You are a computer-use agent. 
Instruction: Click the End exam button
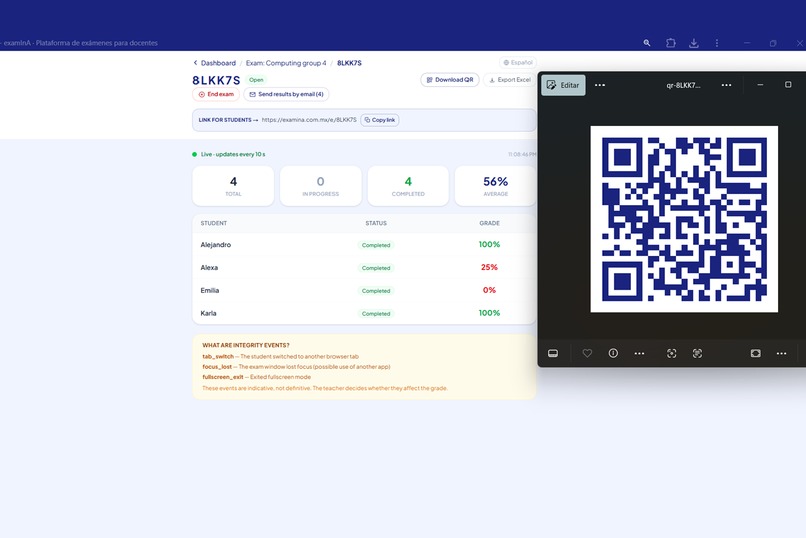216,94
